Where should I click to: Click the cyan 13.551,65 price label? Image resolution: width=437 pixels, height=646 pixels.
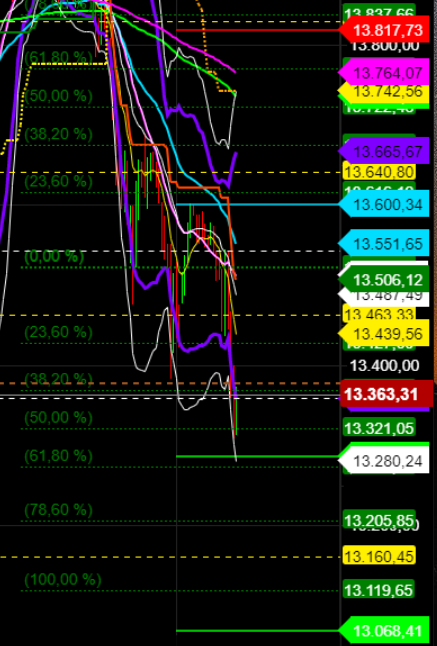385,243
